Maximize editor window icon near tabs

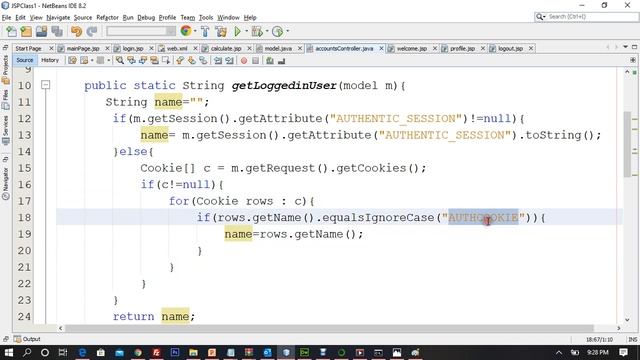pos(634,47)
